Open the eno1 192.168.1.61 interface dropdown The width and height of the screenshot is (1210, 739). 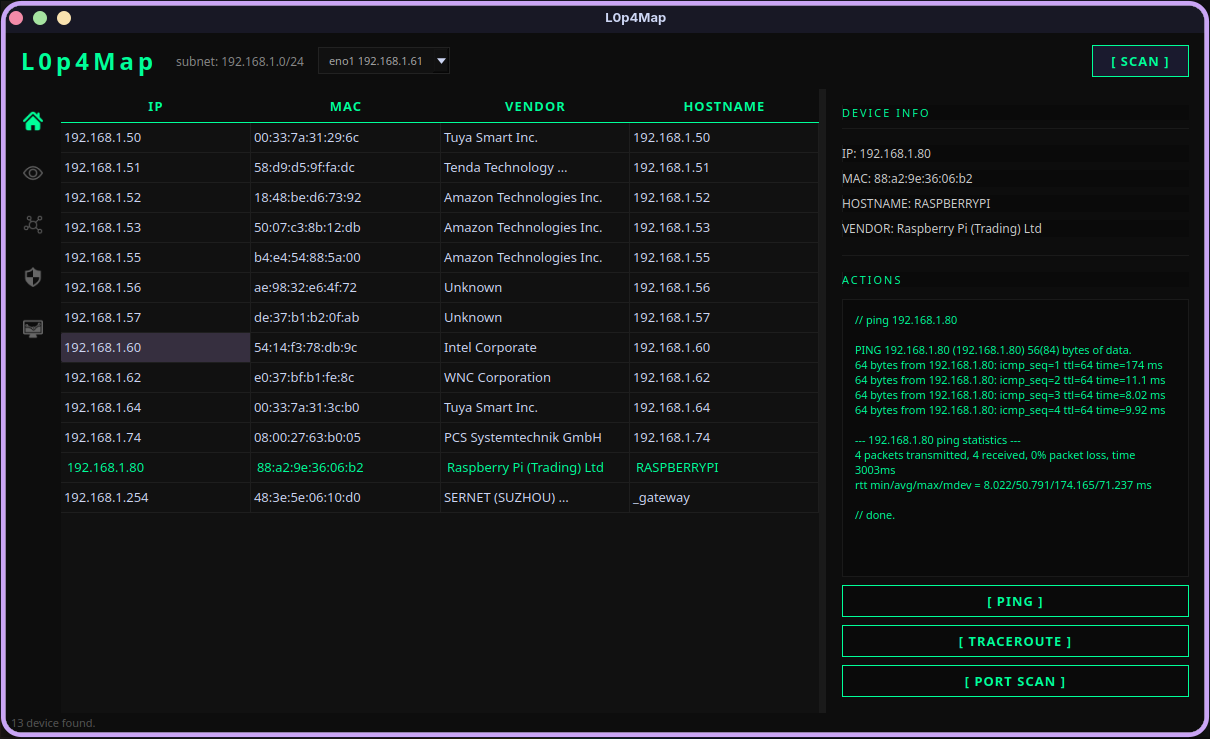[384, 61]
